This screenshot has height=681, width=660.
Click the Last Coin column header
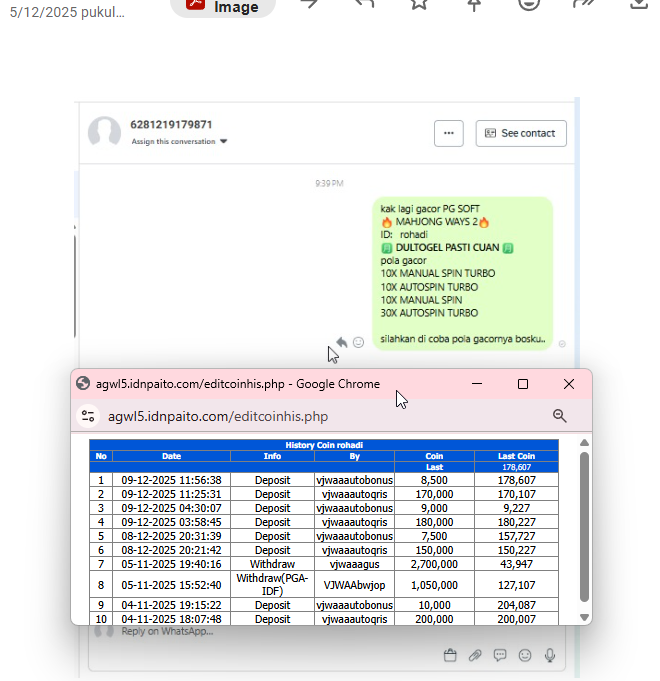click(516, 456)
